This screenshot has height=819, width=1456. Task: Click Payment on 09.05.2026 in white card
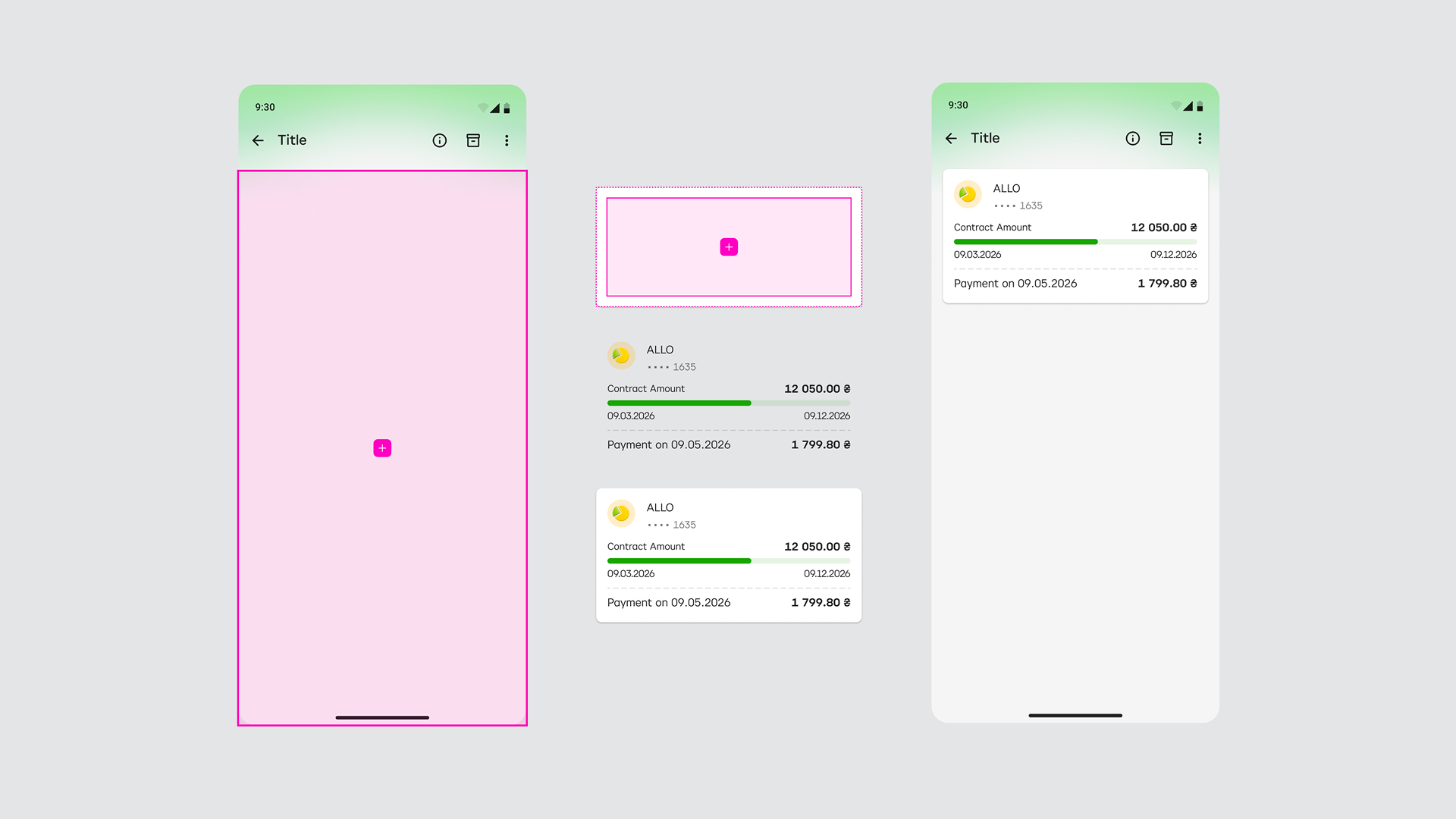pos(669,603)
